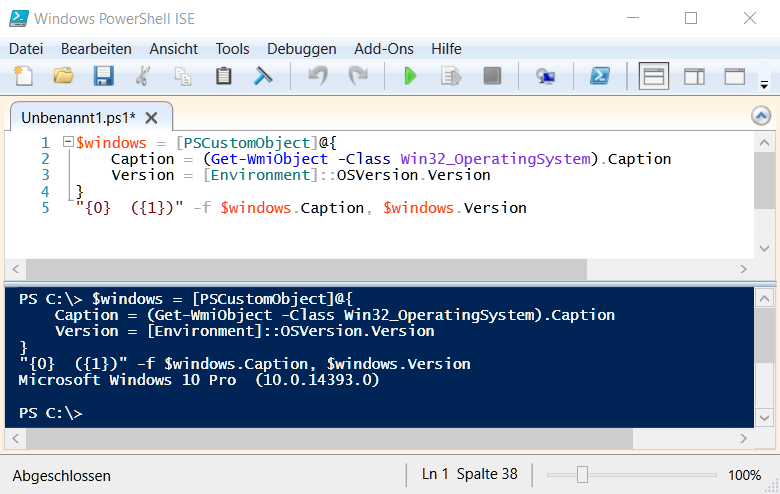This screenshot has width=780, height=494.
Task: Click the console prompt line PS C:\>
Action: tap(51, 413)
